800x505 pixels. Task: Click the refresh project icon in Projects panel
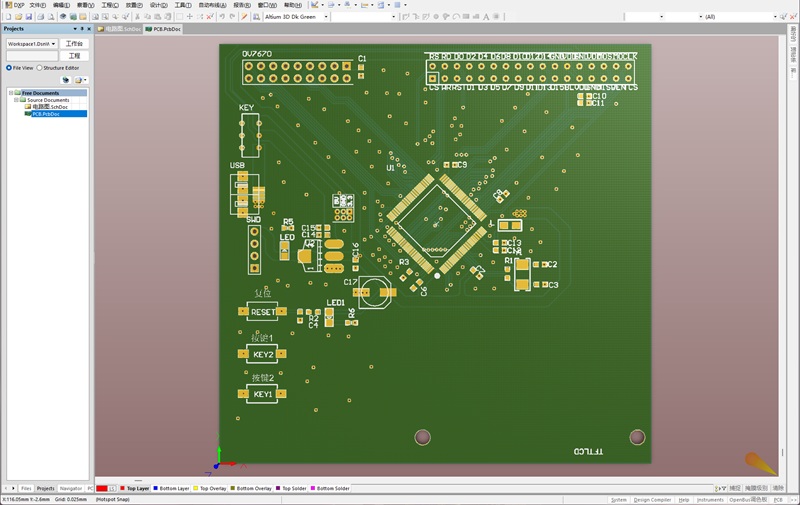(x=65, y=80)
